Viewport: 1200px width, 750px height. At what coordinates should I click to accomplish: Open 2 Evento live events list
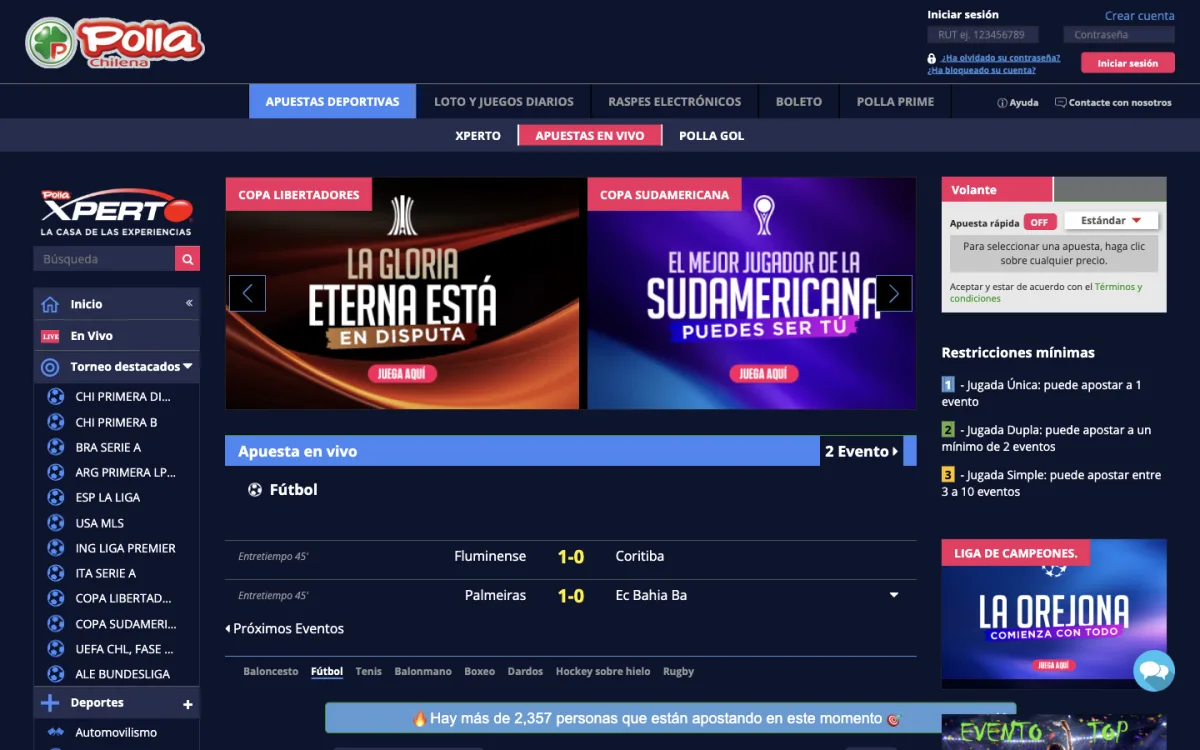[x=861, y=451]
